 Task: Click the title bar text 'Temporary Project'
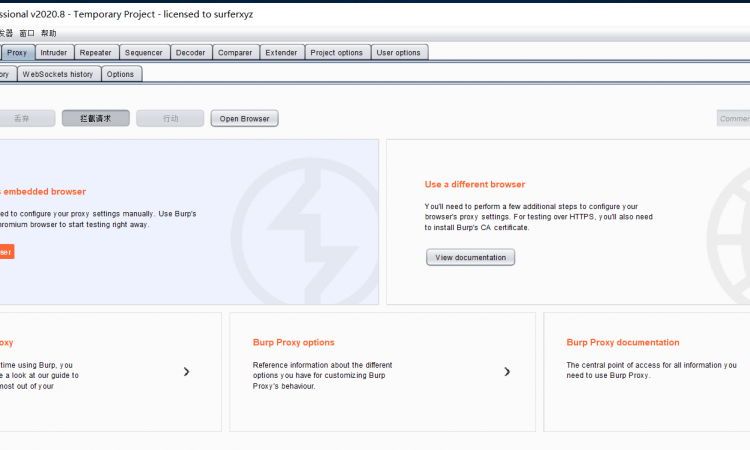tap(114, 14)
